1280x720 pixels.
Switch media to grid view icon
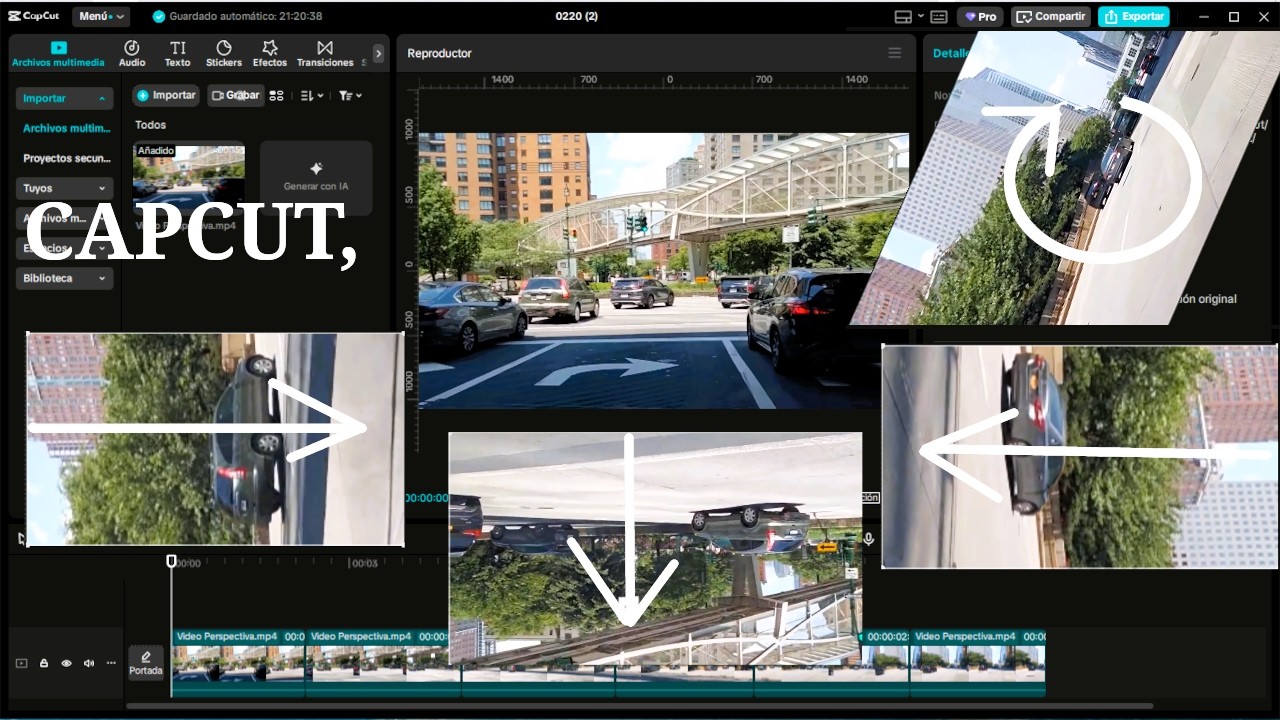click(277, 95)
